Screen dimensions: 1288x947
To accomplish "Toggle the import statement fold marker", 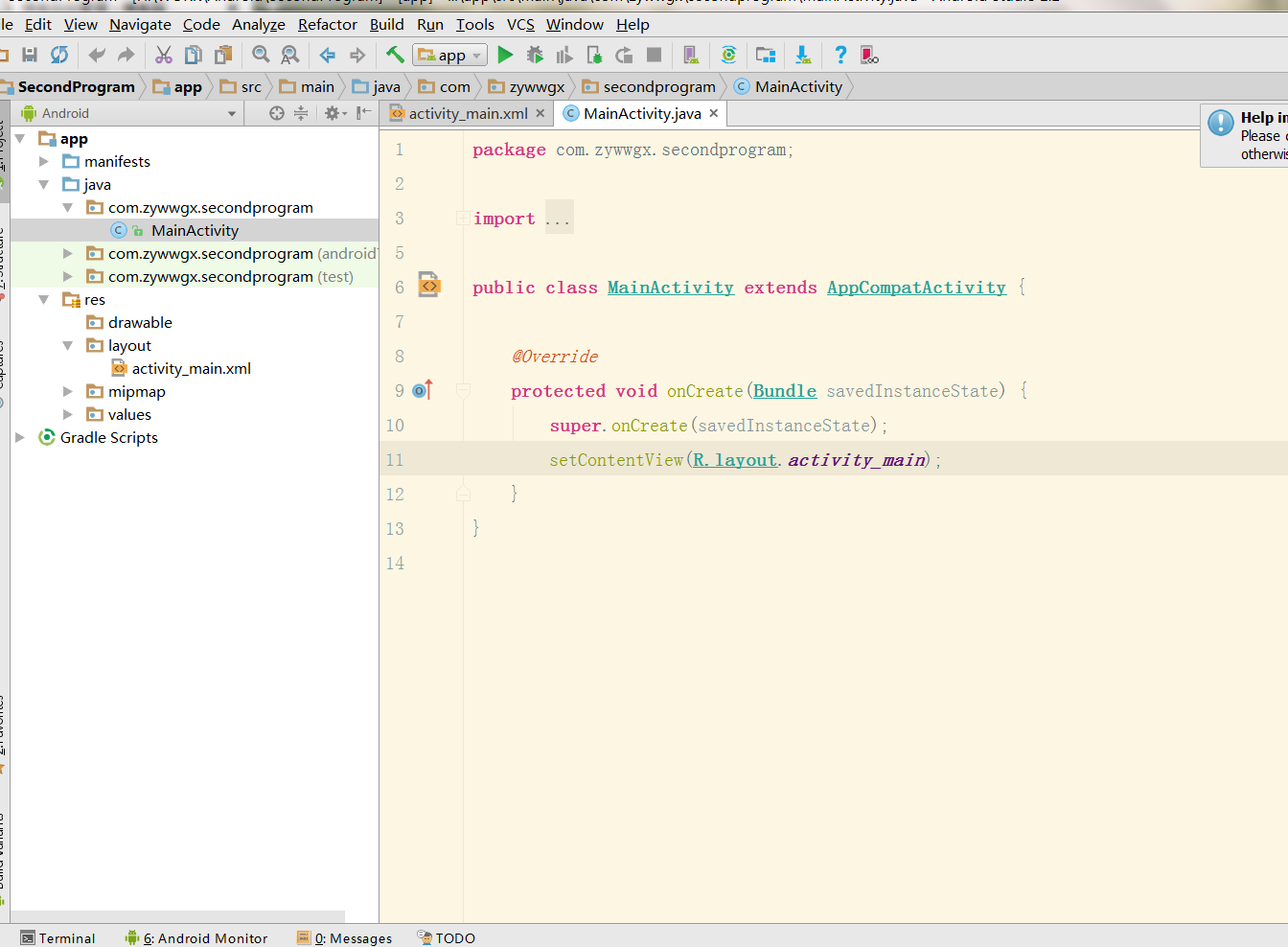I will [x=463, y=219].
